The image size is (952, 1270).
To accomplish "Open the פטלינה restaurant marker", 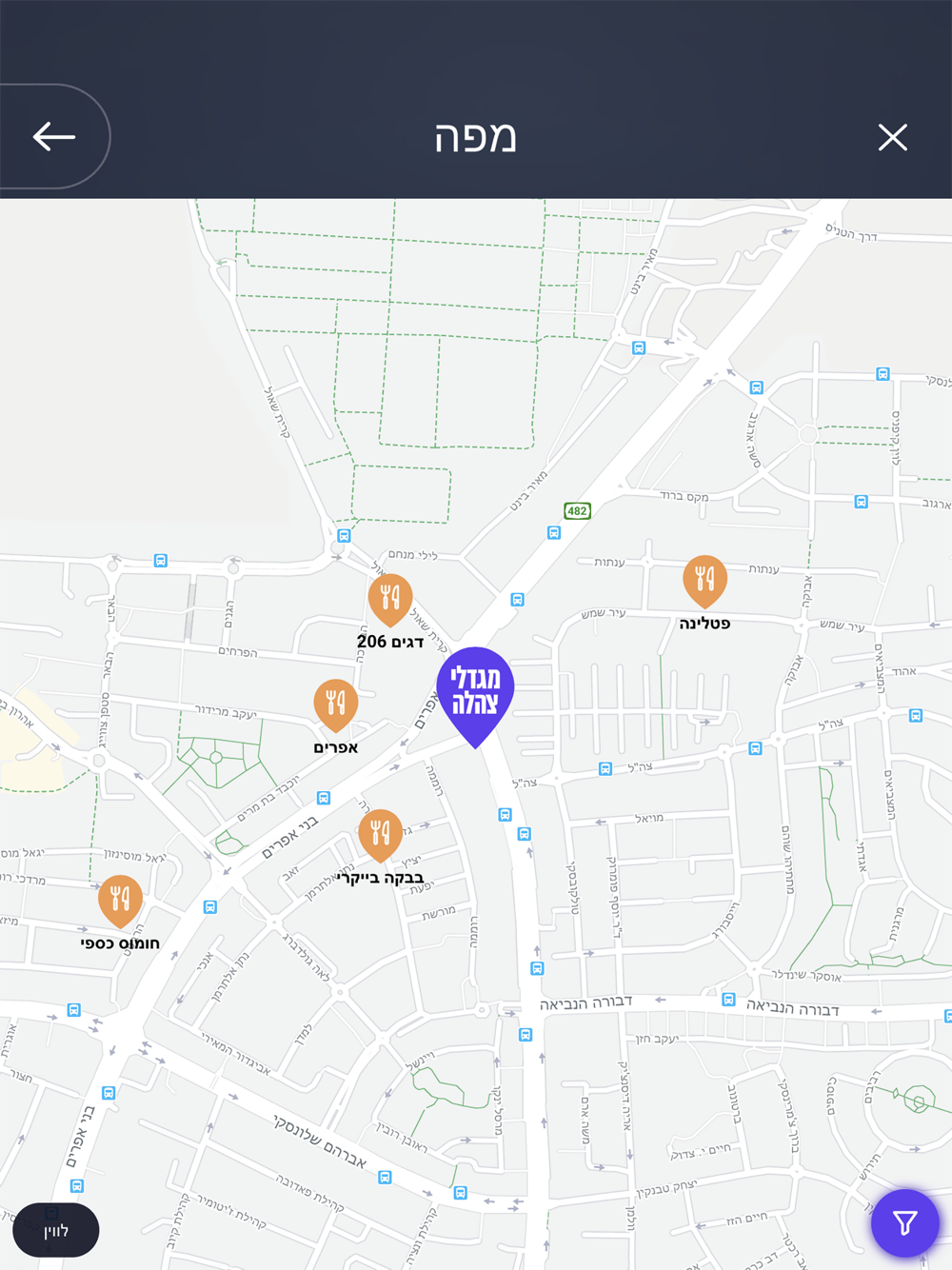I will (704, 582).
